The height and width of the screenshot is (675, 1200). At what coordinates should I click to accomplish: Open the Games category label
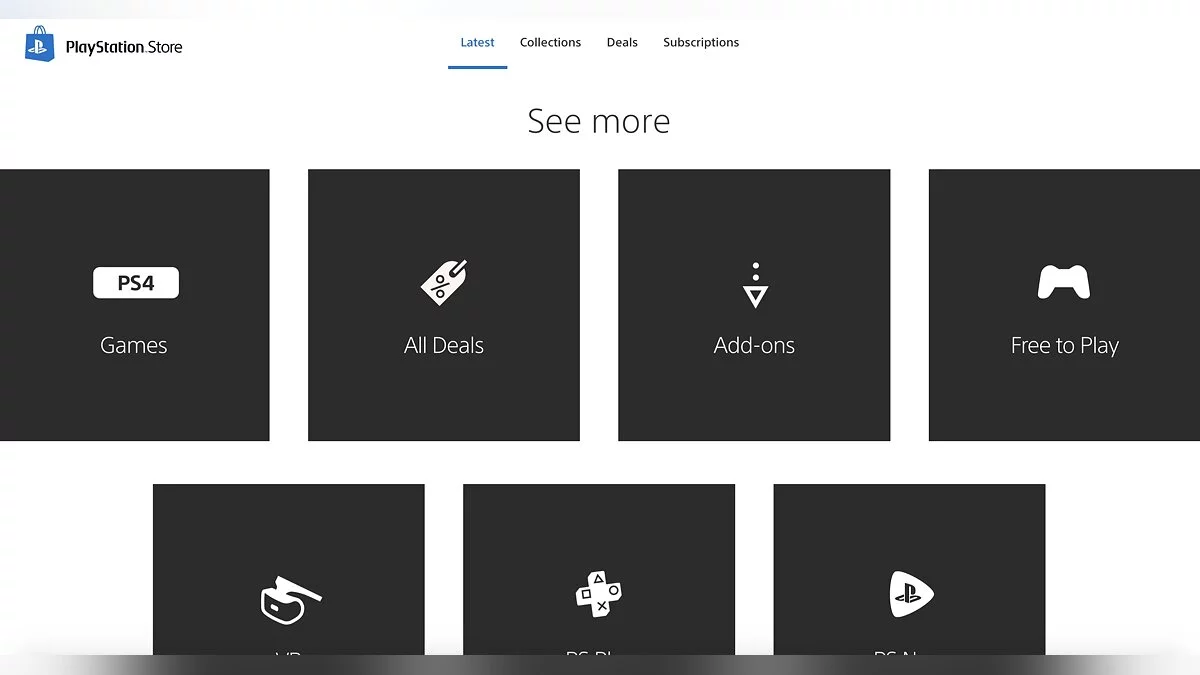pos(134,345)
